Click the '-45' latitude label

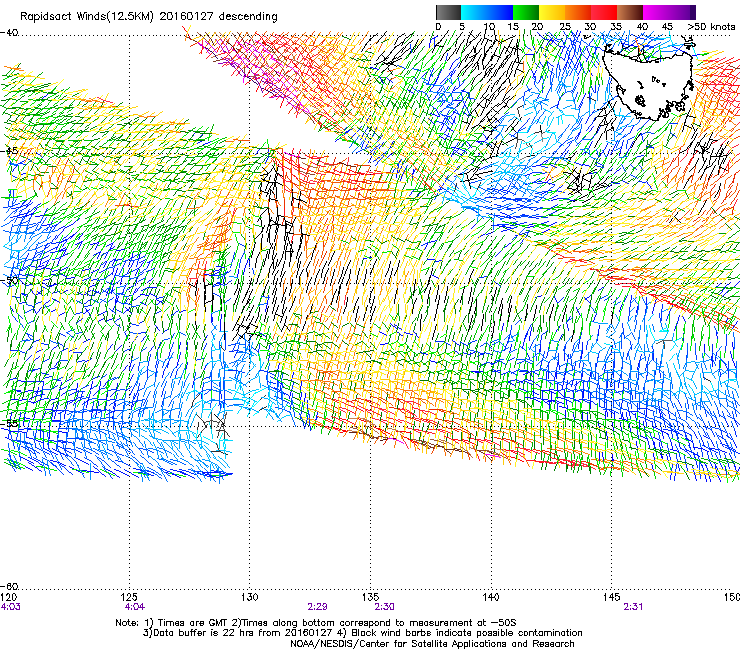point(9,151)
